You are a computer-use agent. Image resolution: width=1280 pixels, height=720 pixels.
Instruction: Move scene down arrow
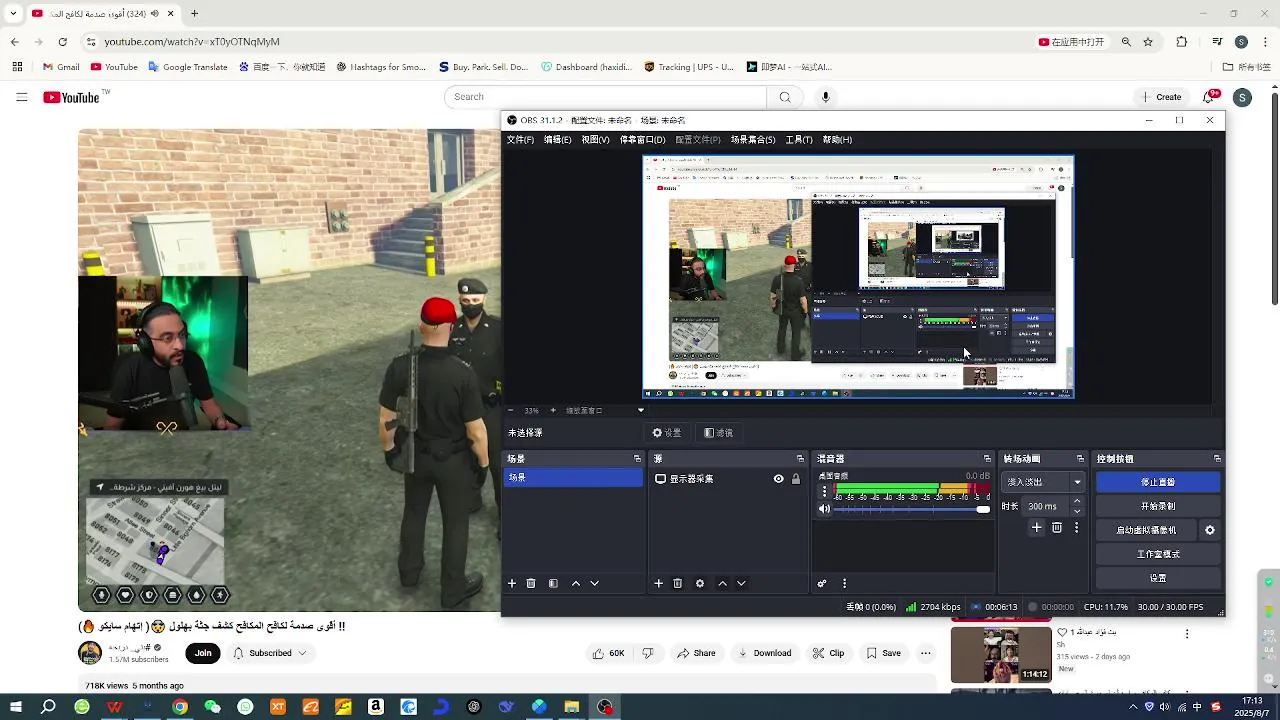(595, 583)
